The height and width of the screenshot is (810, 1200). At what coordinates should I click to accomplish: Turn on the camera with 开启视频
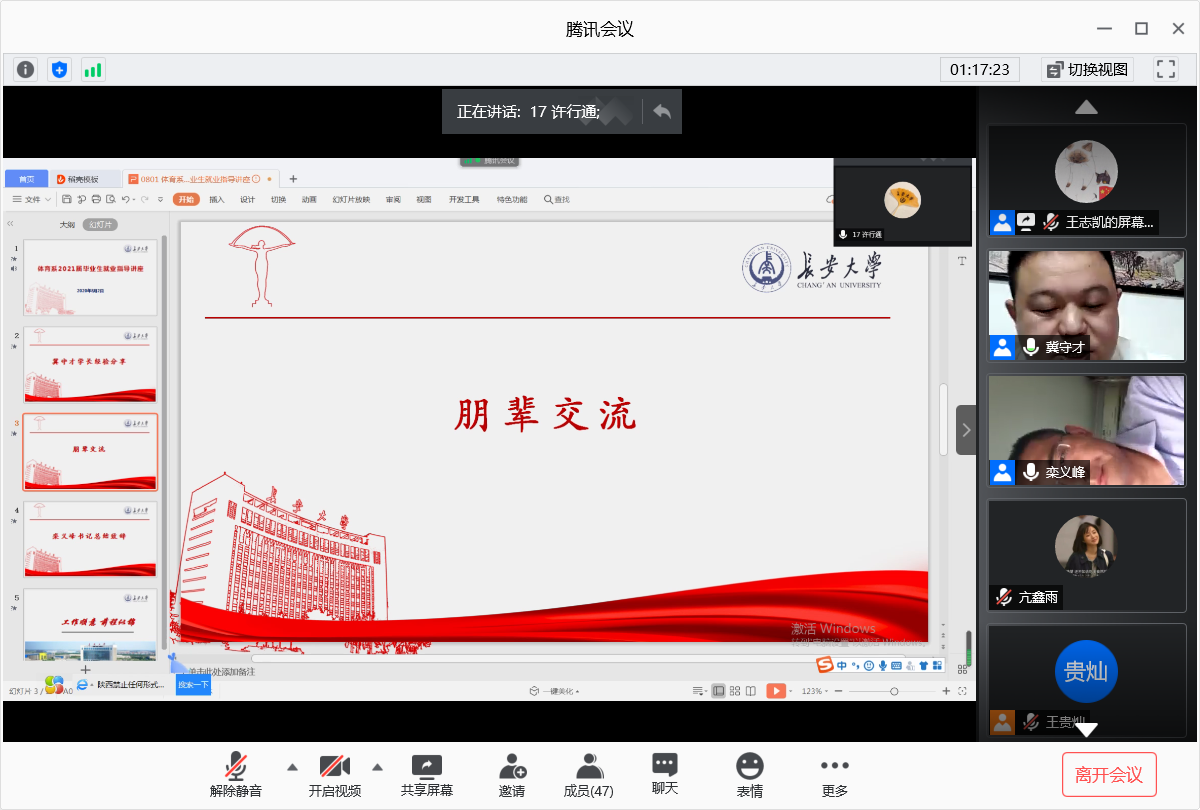coord(335,767)
